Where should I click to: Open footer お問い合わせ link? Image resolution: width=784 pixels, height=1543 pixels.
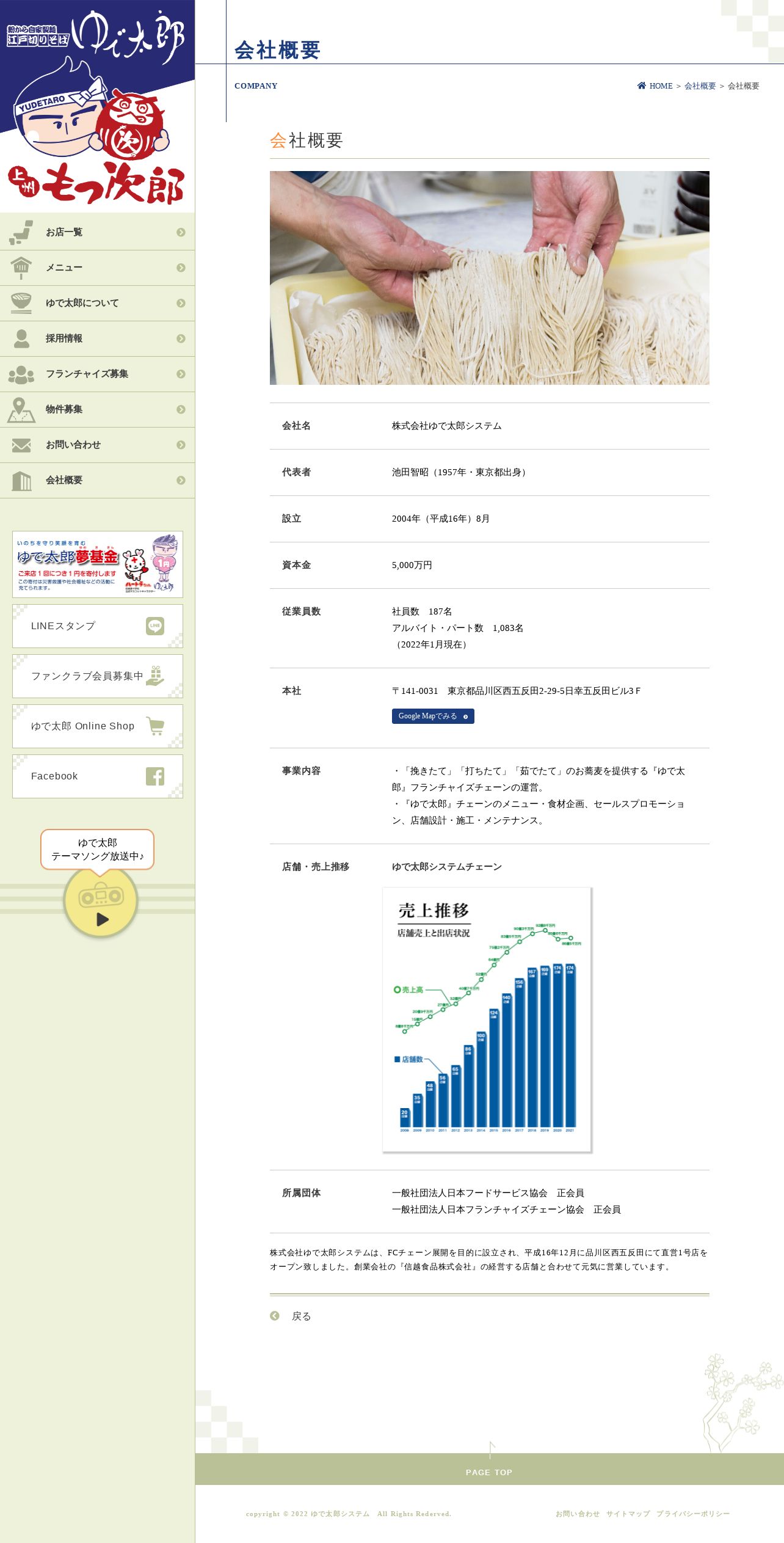[x=578, y=1514]
